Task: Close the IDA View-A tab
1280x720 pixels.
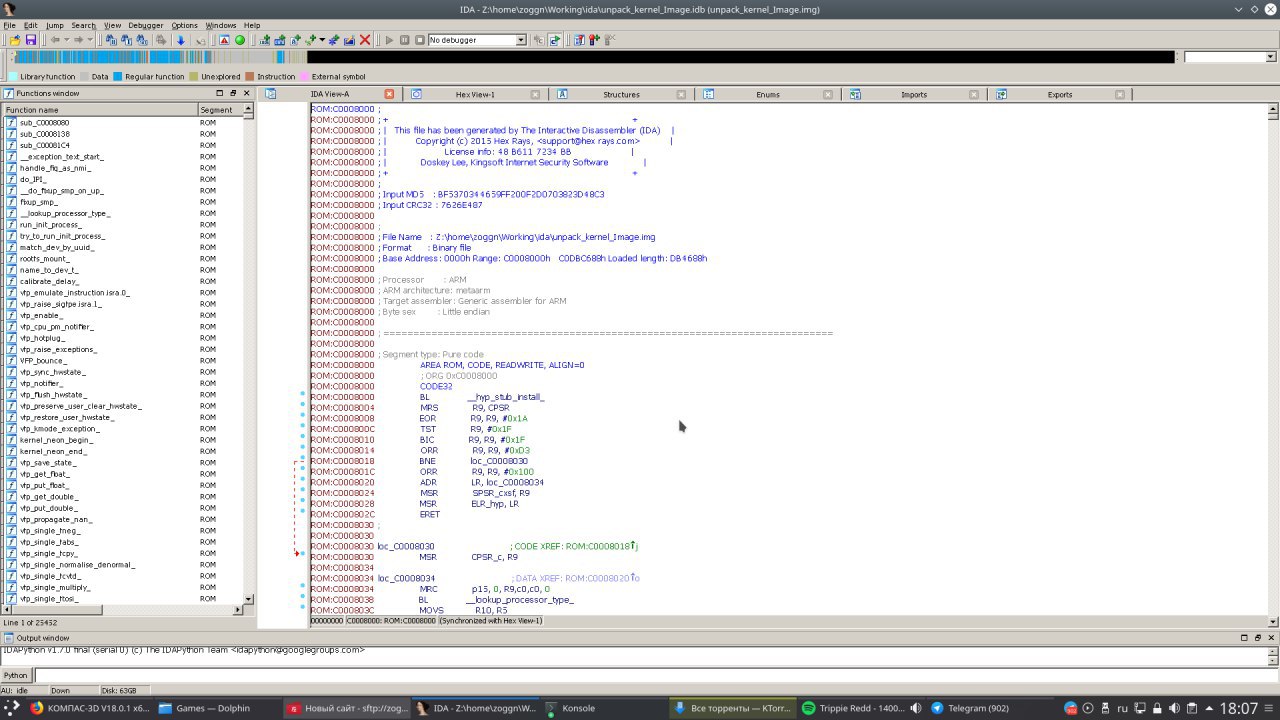Action: tap(389, 94)
